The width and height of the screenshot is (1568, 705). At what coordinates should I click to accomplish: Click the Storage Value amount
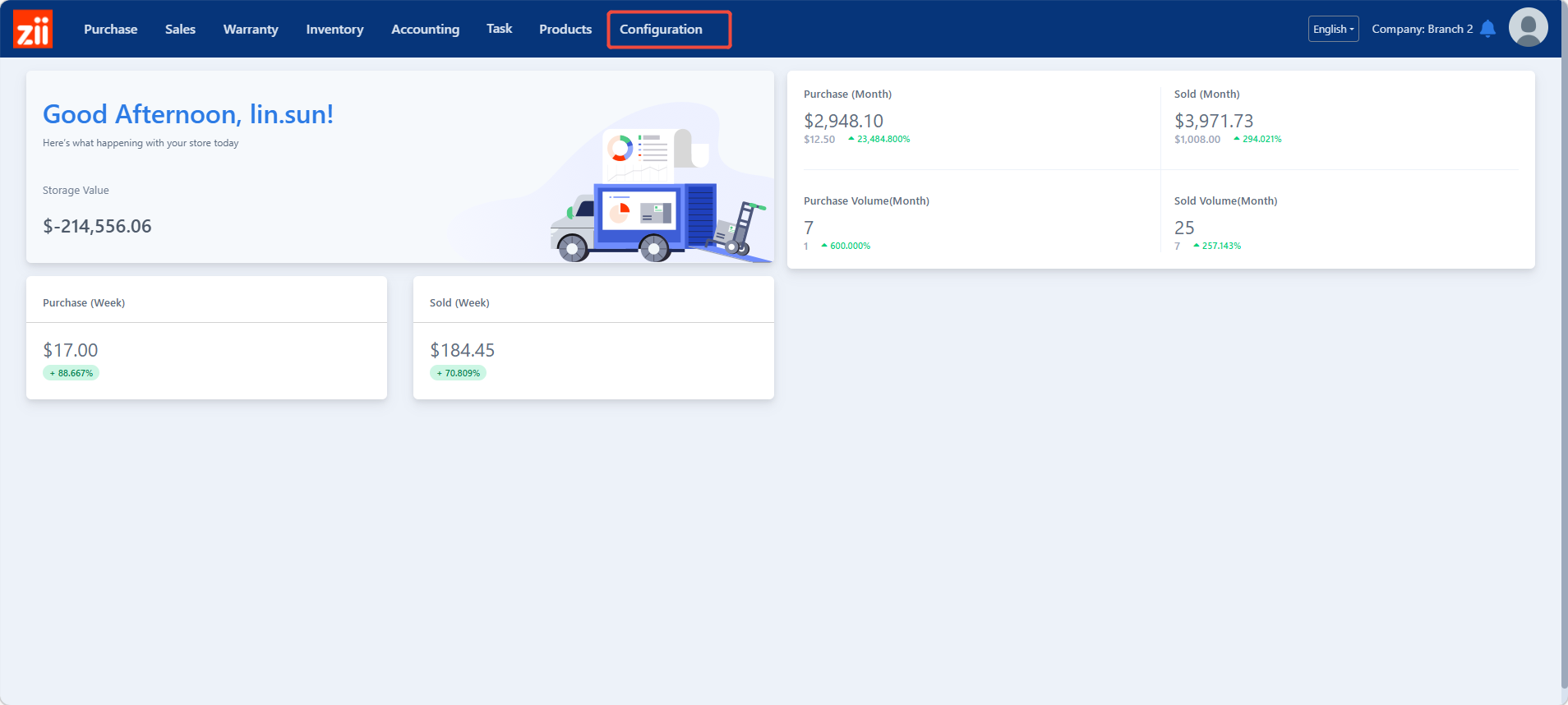[97, 226]
